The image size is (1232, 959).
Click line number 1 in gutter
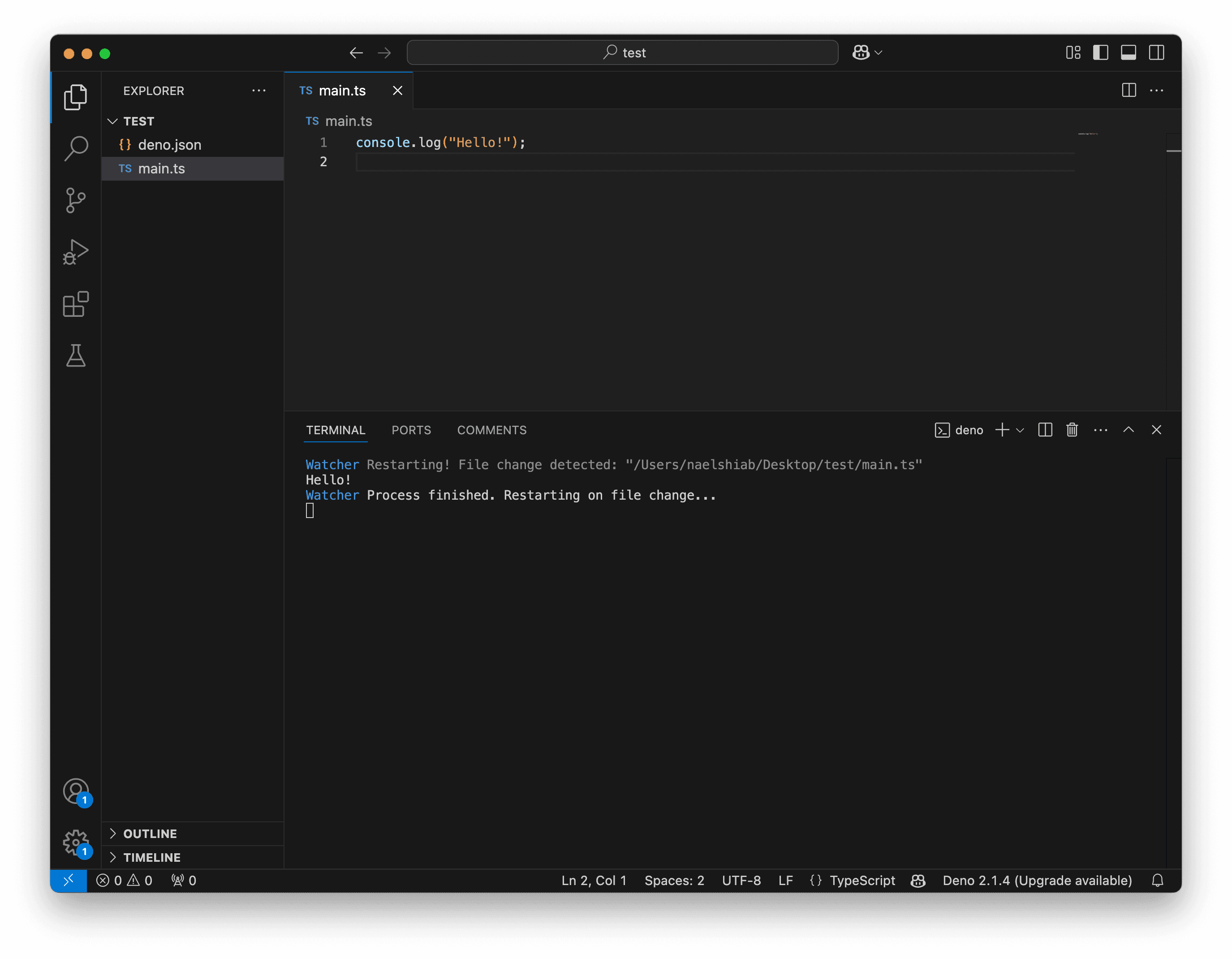click(x=323, y=142)
